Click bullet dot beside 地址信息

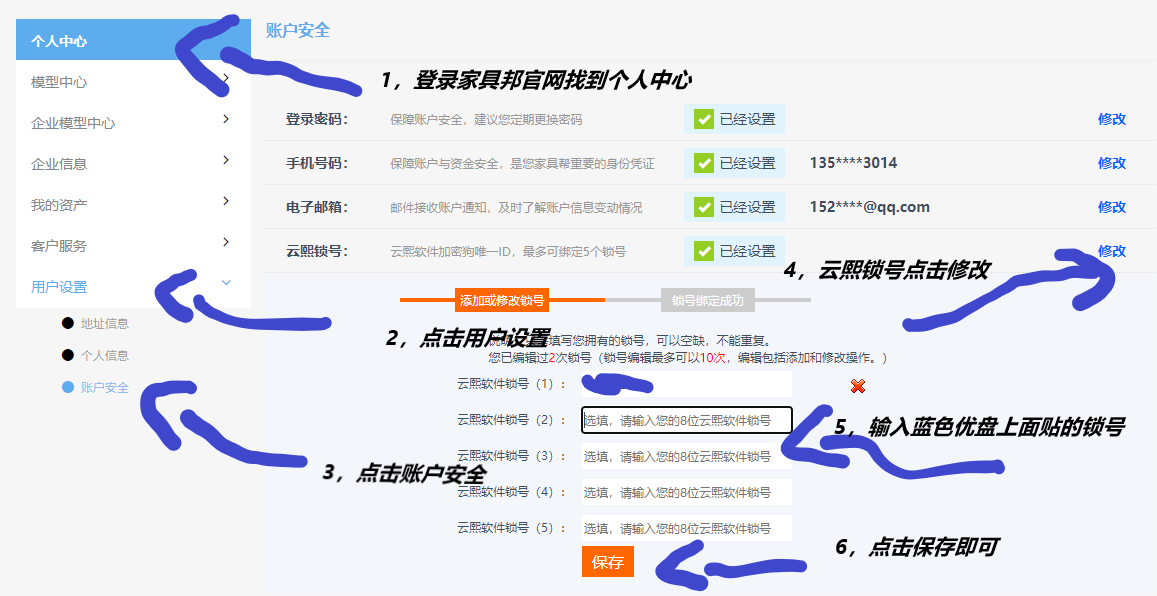68,323
